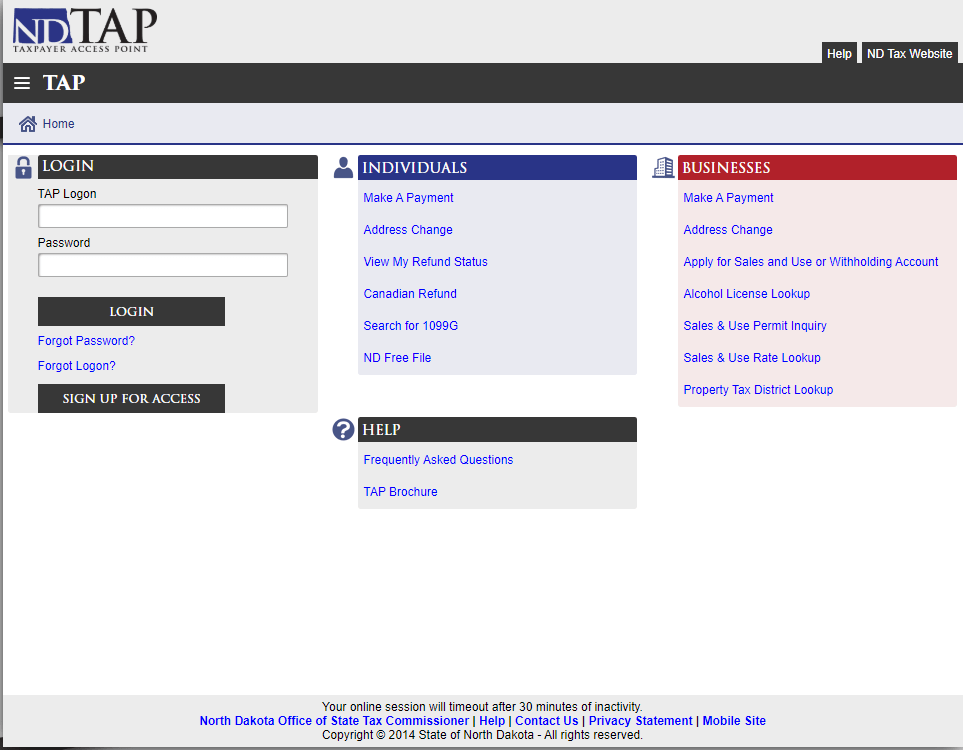
Task: Open Sales & Use Rate Lookup
Action: point(751,358)
